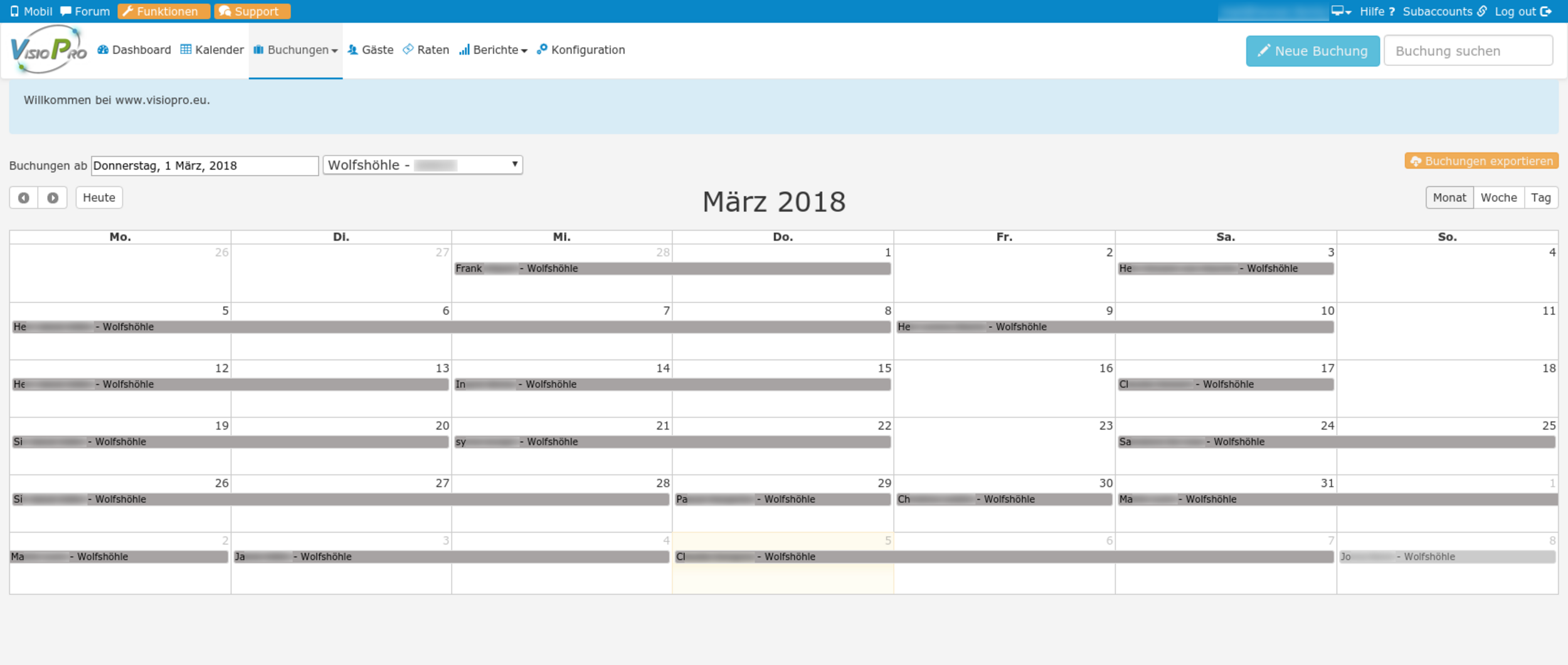Open the Forum link
The image size is (1568, 665).
coord(85,11)
